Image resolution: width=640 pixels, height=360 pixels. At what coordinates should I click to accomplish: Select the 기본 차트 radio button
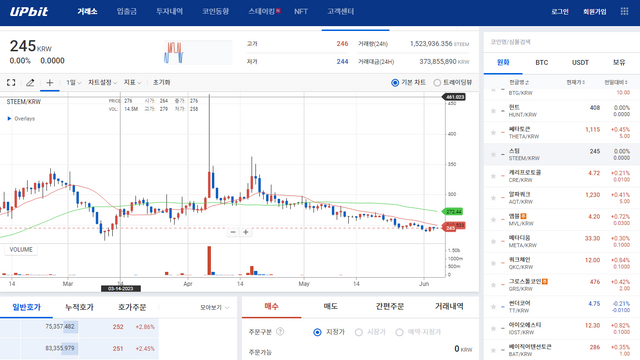pos(395,82)
